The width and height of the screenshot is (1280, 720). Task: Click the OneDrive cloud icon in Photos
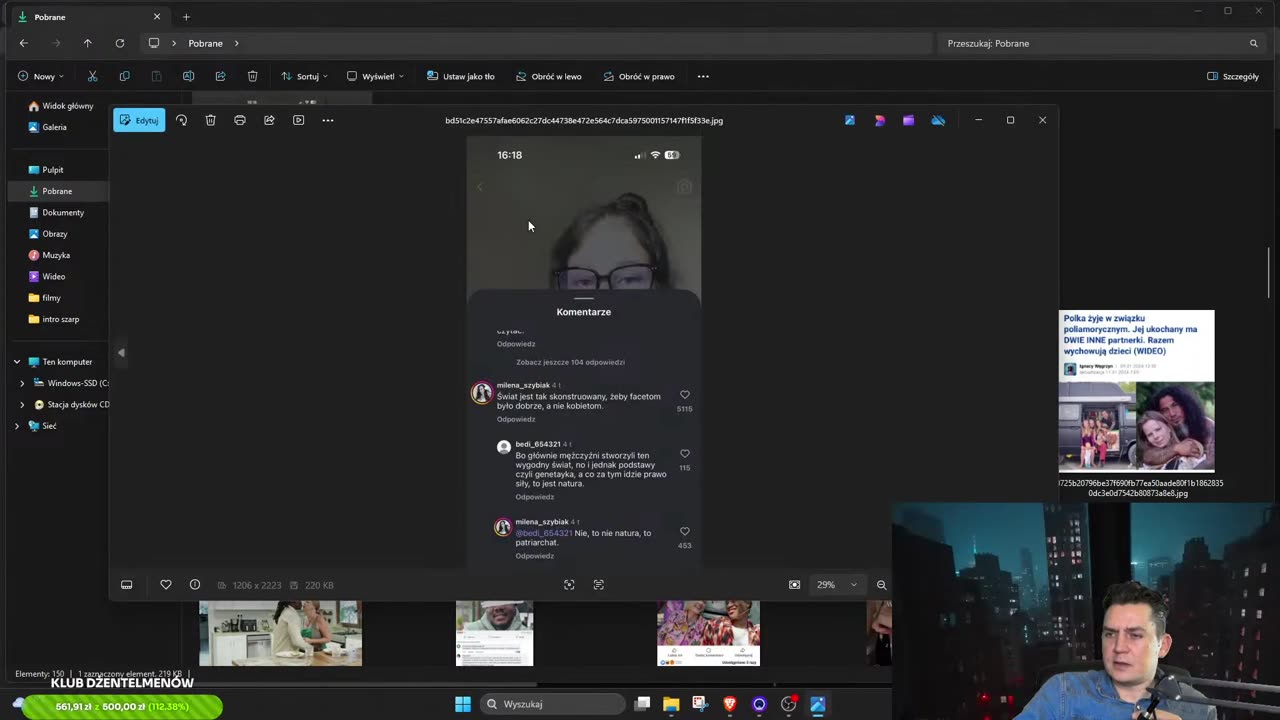point(938,120)
